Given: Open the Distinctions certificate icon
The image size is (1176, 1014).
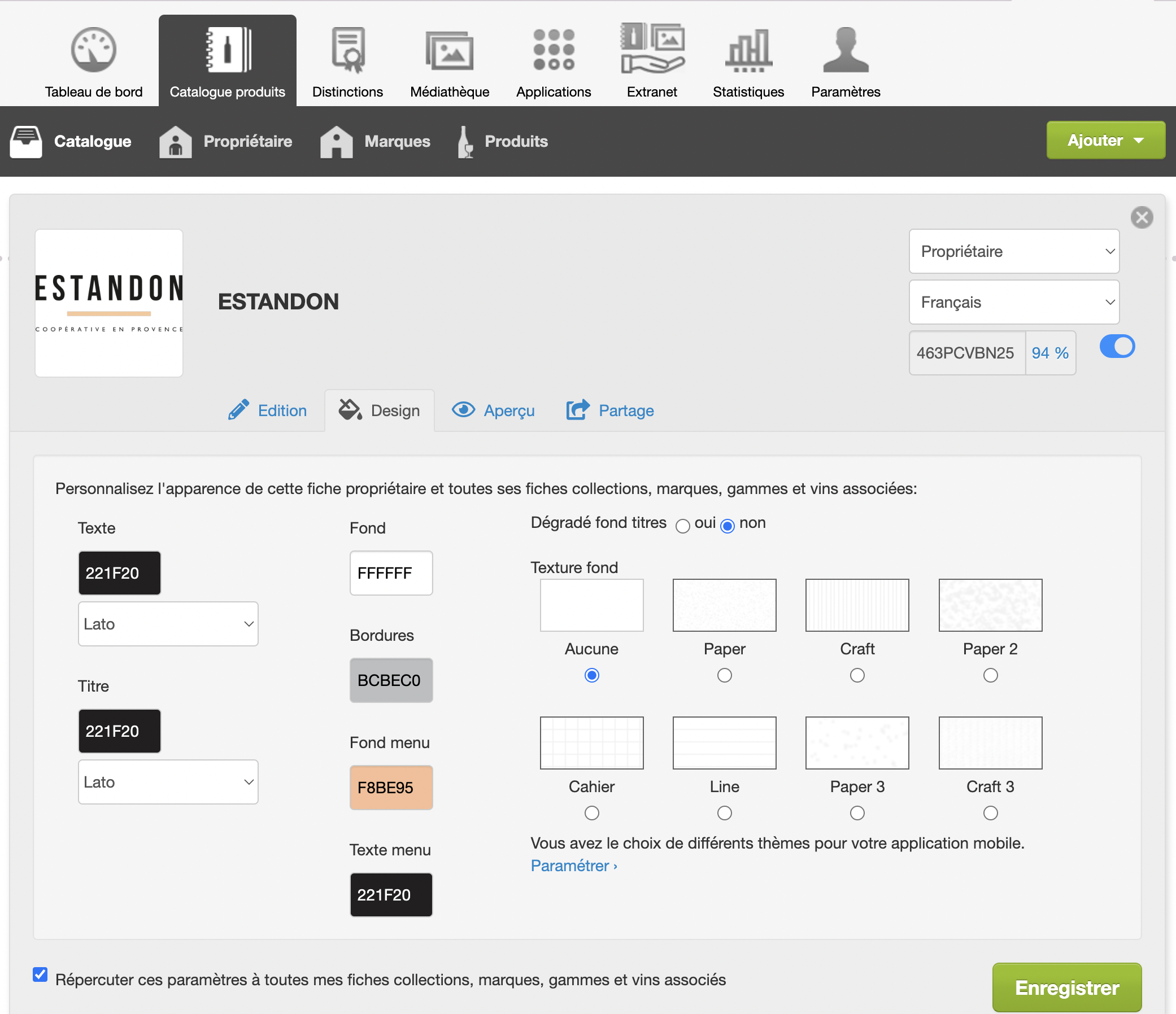Looking at the screenshot, I should point(347,50).
